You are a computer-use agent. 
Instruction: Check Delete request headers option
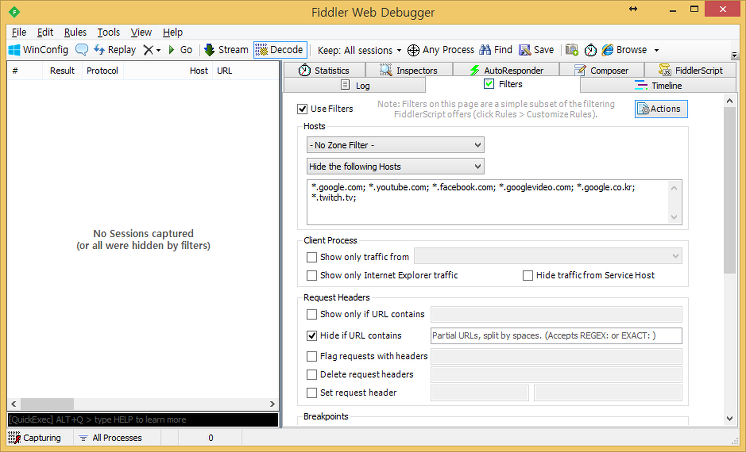click(x=312, y=375)
